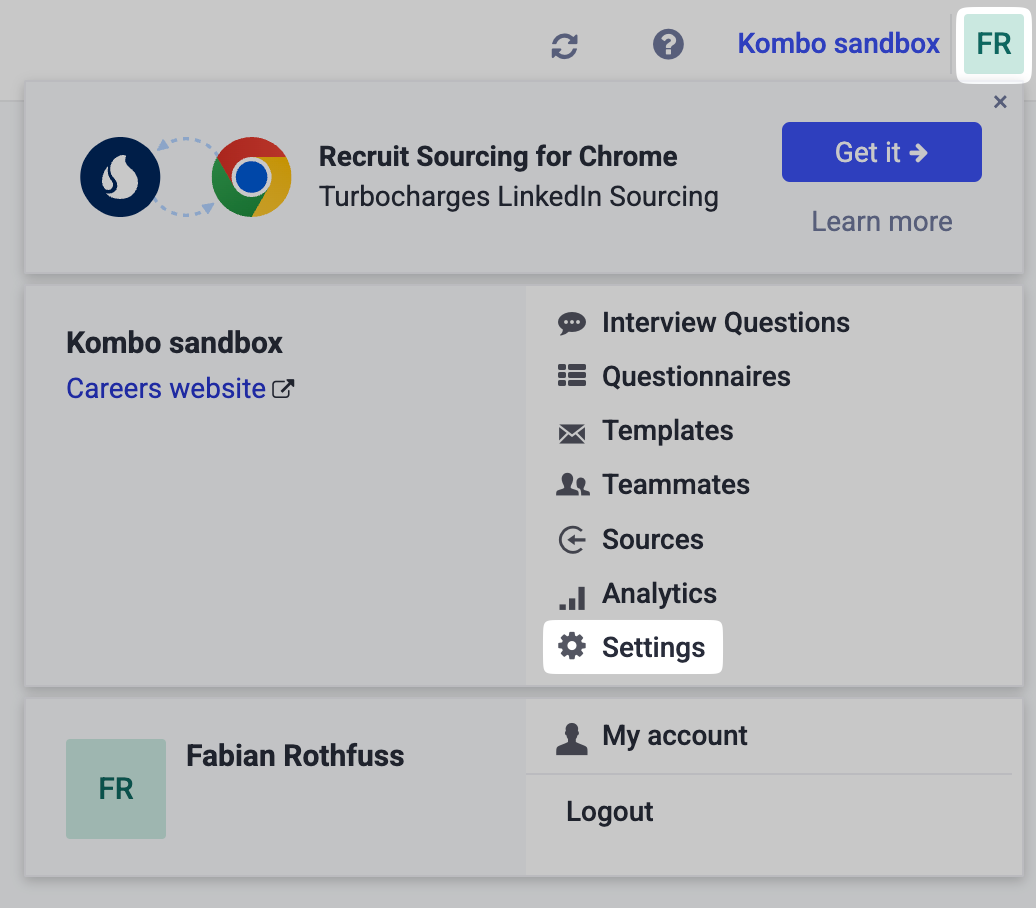Screen dimensions: 1036x908
Task: Click the Recruit flame logo icon
Action: [120, 177]
